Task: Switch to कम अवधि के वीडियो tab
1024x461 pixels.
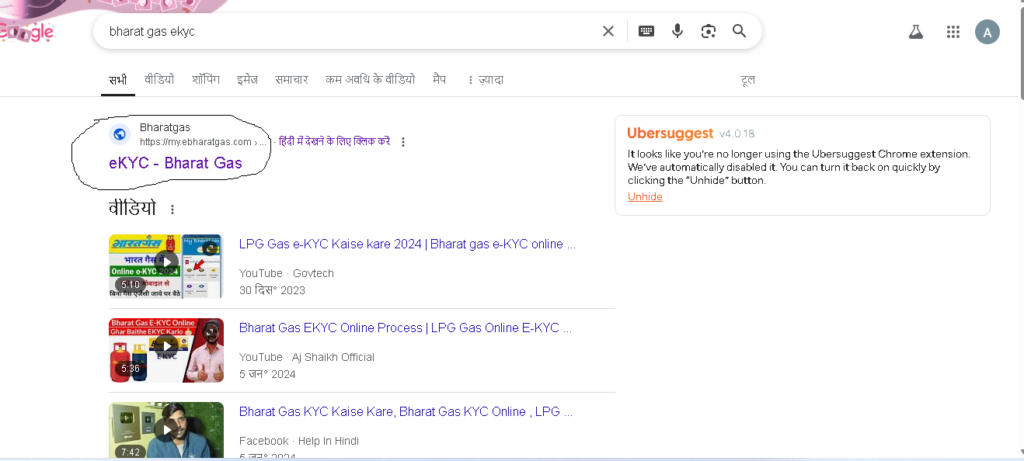Action: tap(370, 80)
